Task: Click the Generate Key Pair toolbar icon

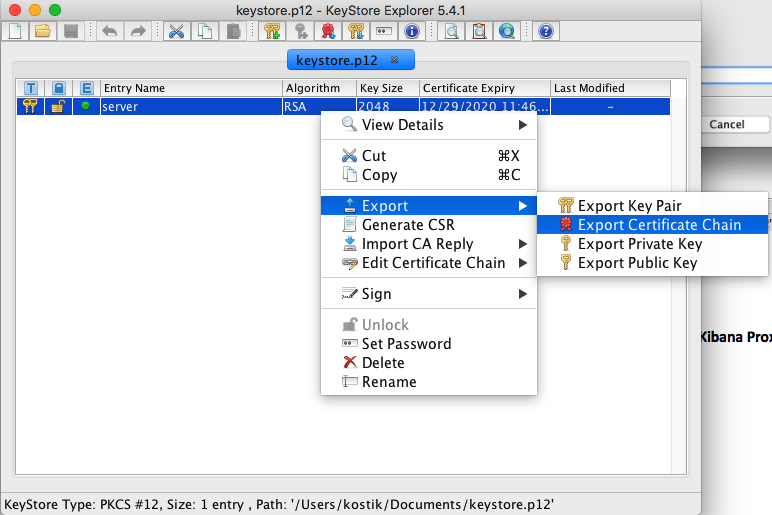Action: tap(272, 32)
